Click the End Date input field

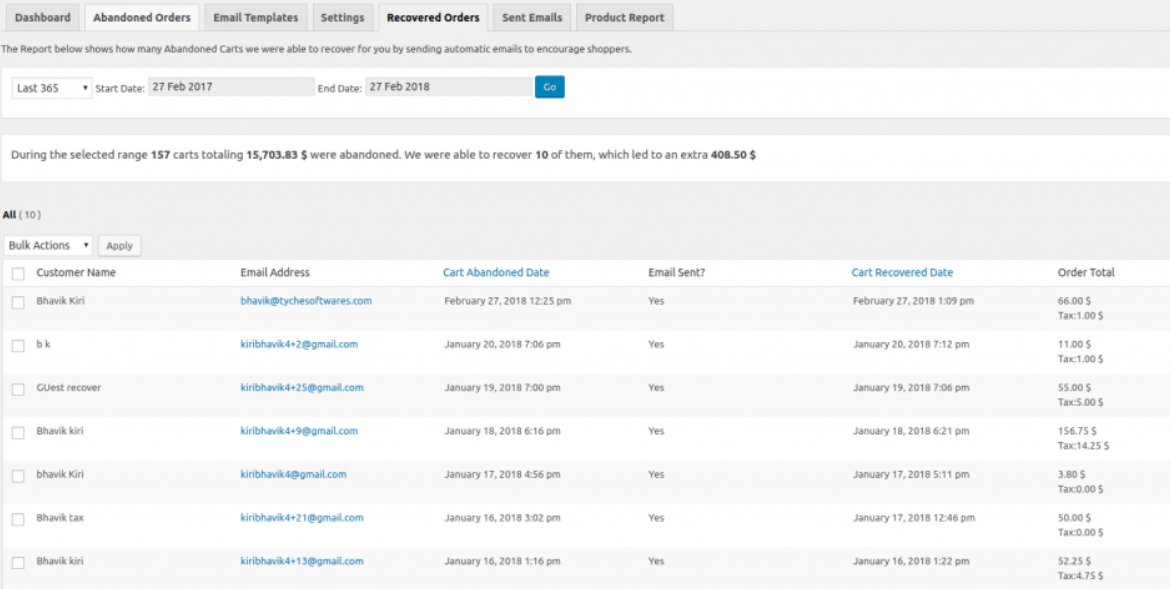[x=448, y=87]
